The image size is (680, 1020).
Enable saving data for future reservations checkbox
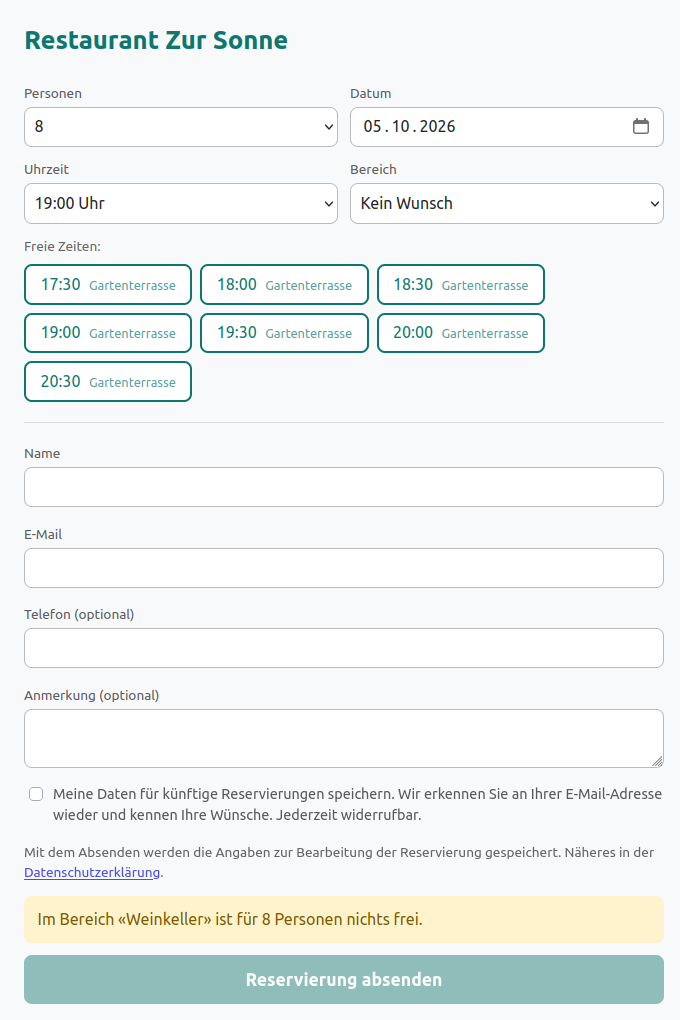point(36,794)
